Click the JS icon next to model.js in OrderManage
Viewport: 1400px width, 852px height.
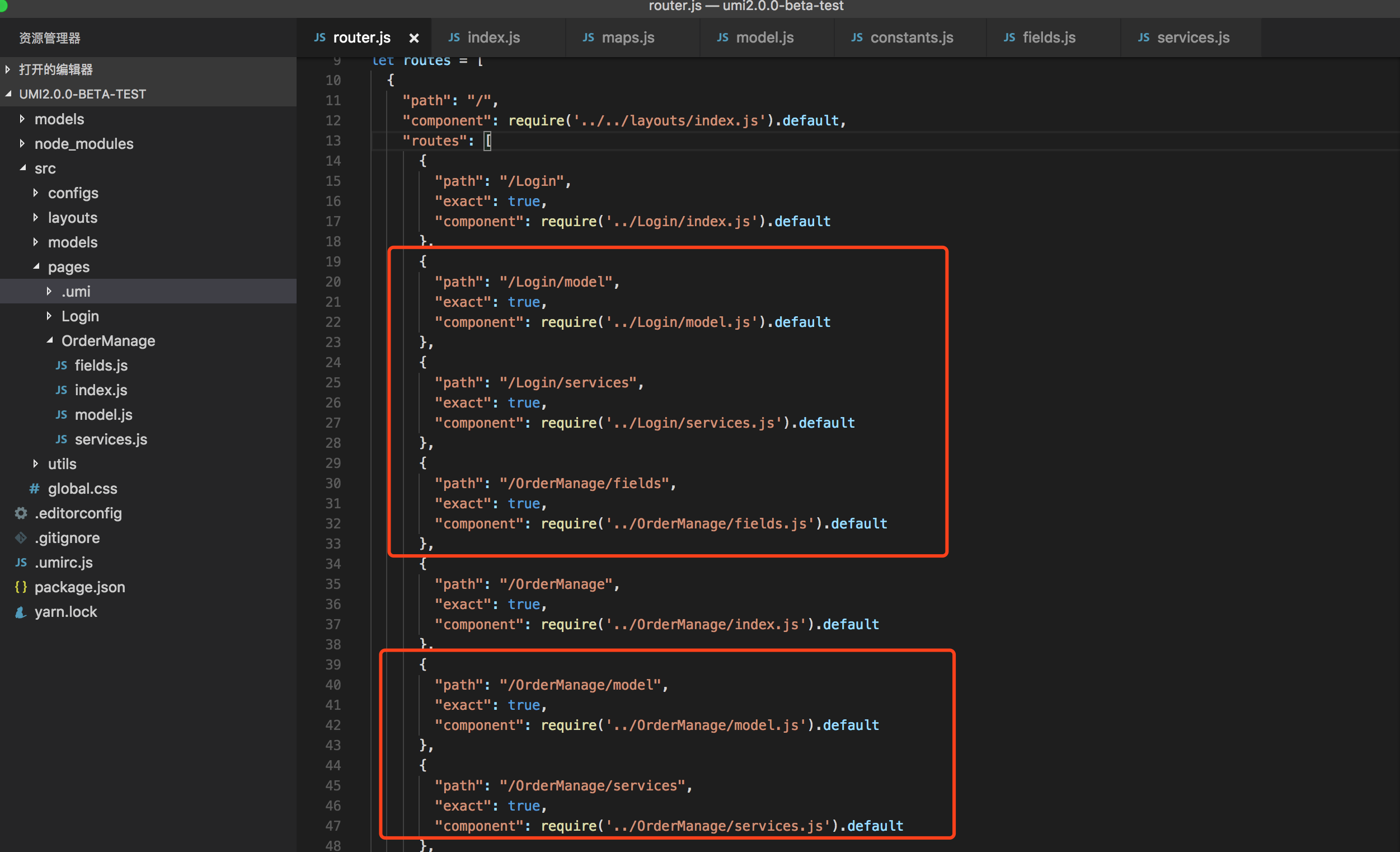63,415
